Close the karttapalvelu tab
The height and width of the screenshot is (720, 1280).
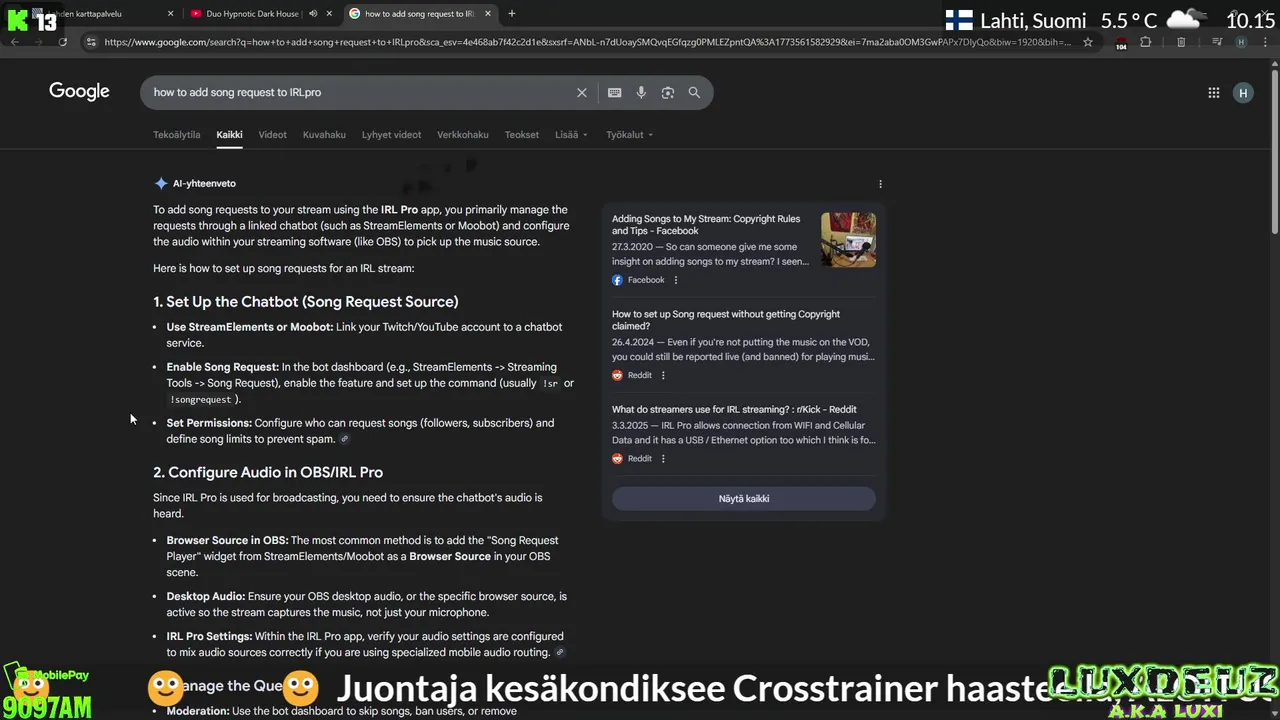click(170, 14)
